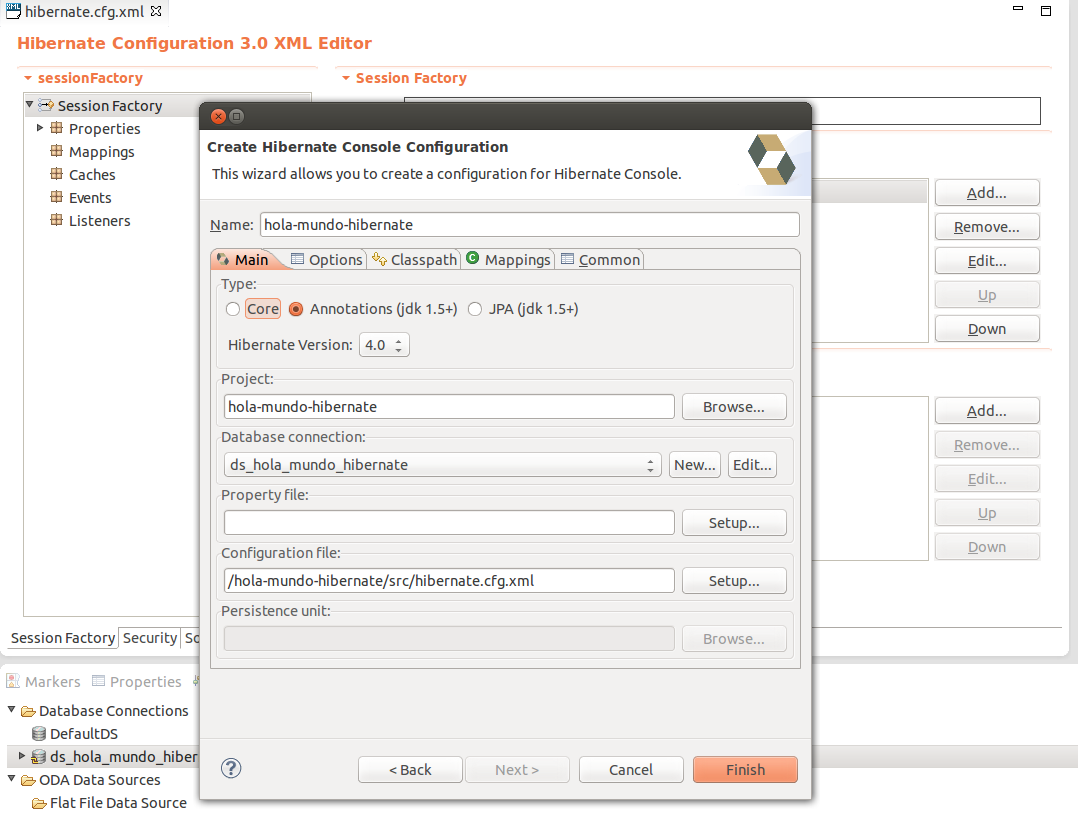Click the Name input field
1078x814 pixels.
coord(529,225)
